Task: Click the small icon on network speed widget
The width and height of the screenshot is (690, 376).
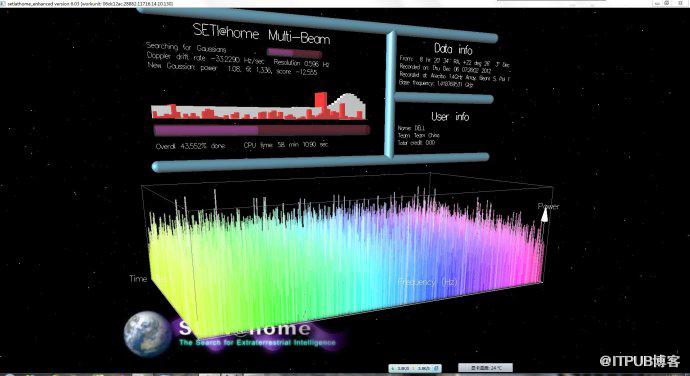Action: coord(436,368)
